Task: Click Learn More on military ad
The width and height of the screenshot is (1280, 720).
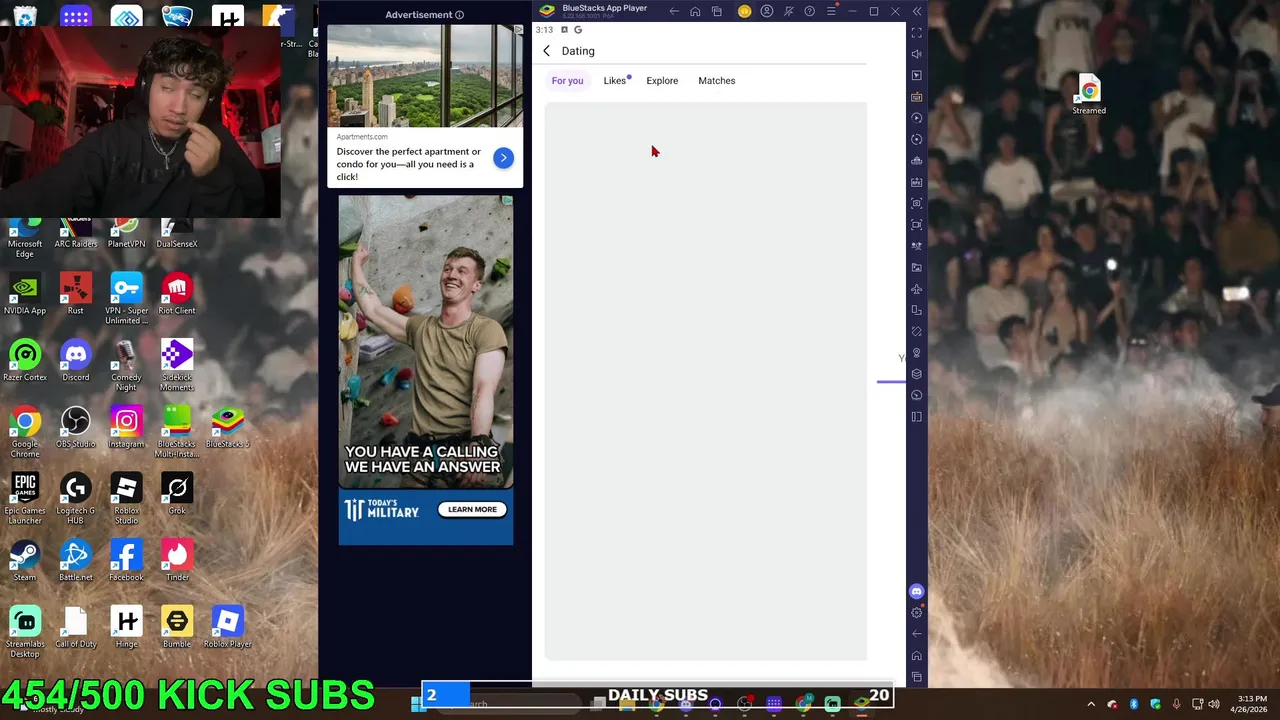Action: tap(472, 509)
